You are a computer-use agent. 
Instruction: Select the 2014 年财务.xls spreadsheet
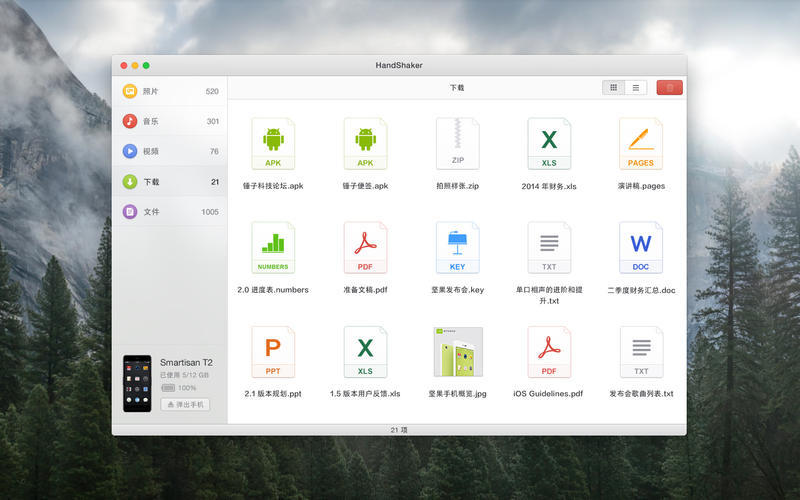pos(549,145)
